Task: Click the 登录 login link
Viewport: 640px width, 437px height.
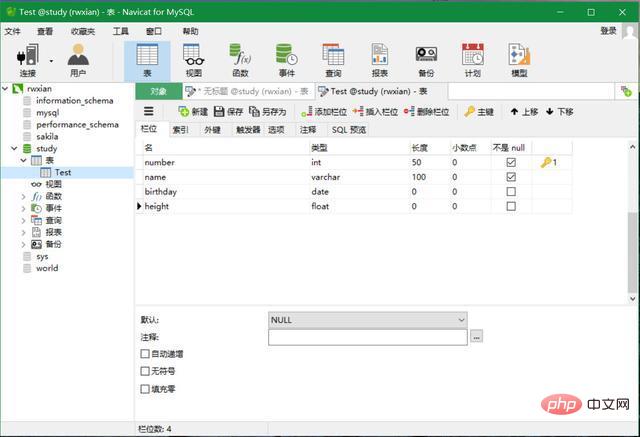Action: pos(608,31)
